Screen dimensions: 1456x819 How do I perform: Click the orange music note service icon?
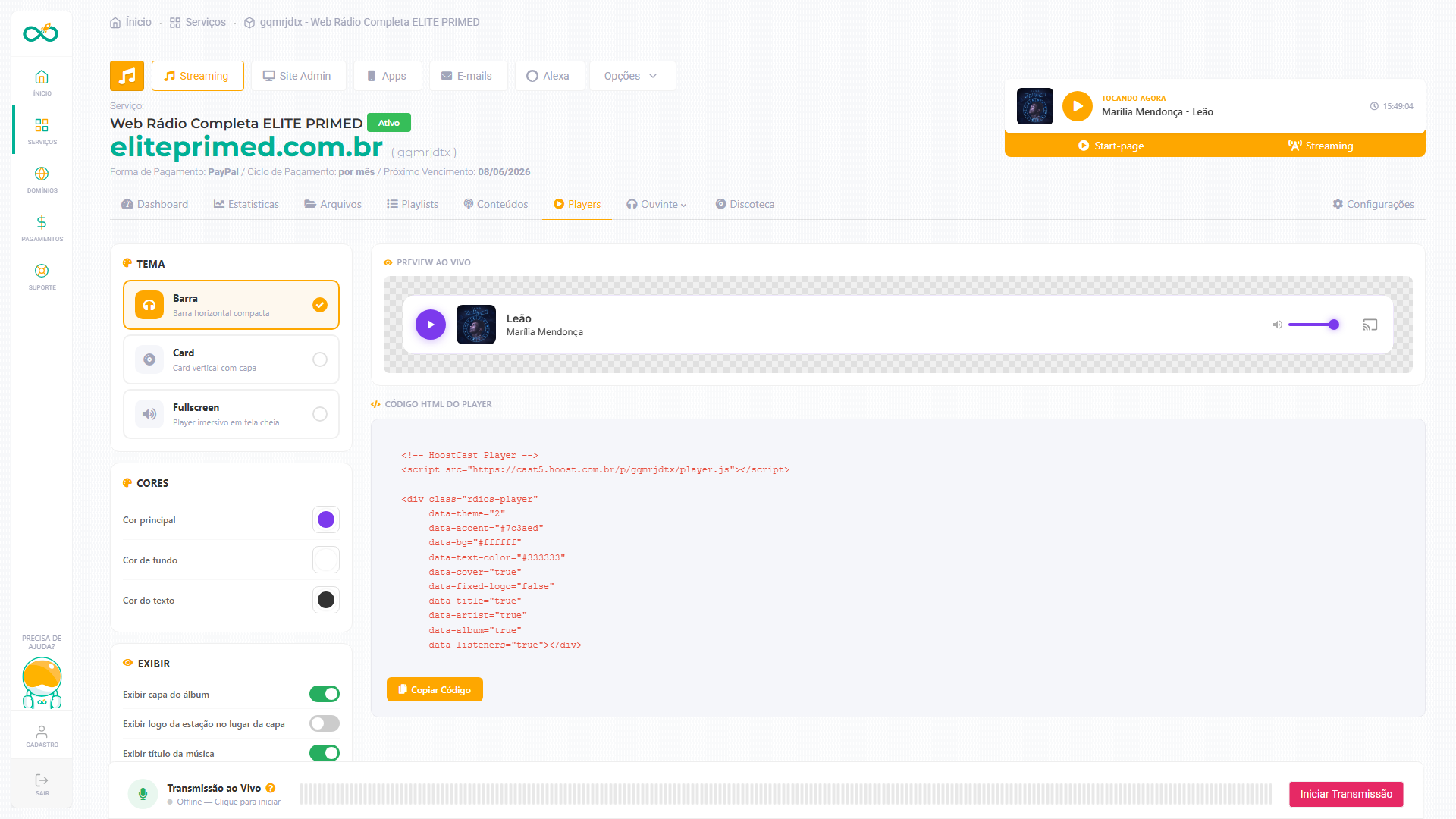[x=127, y=76]
